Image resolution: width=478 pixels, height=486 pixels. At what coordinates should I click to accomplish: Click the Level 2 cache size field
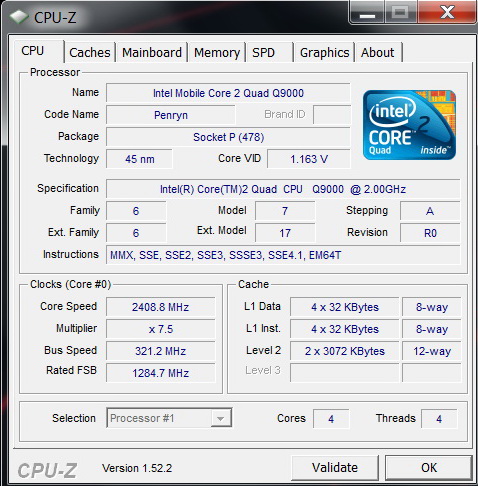pos(345,351)
